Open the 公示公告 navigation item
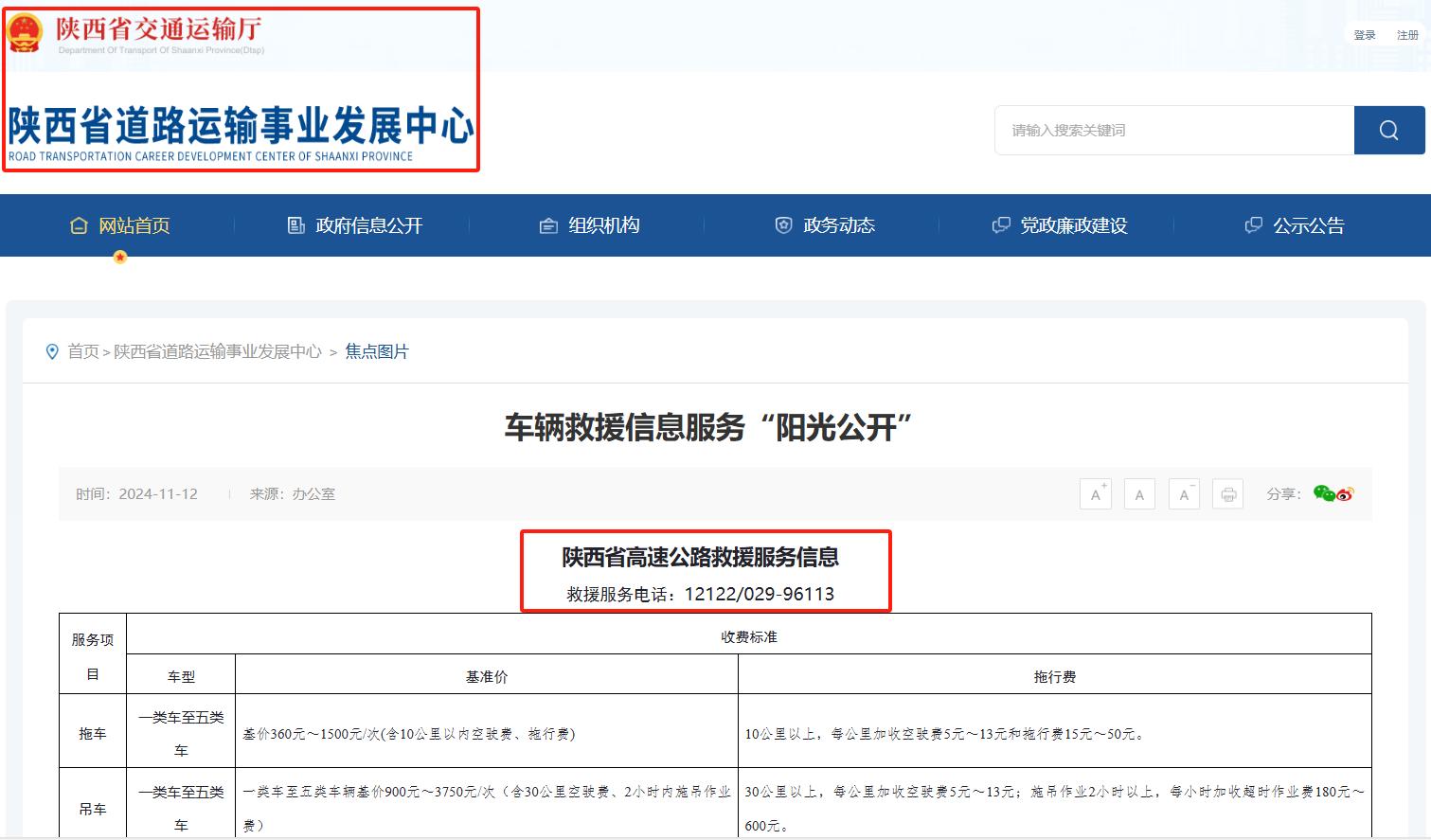1431x840 pixels. [1295, 225]
